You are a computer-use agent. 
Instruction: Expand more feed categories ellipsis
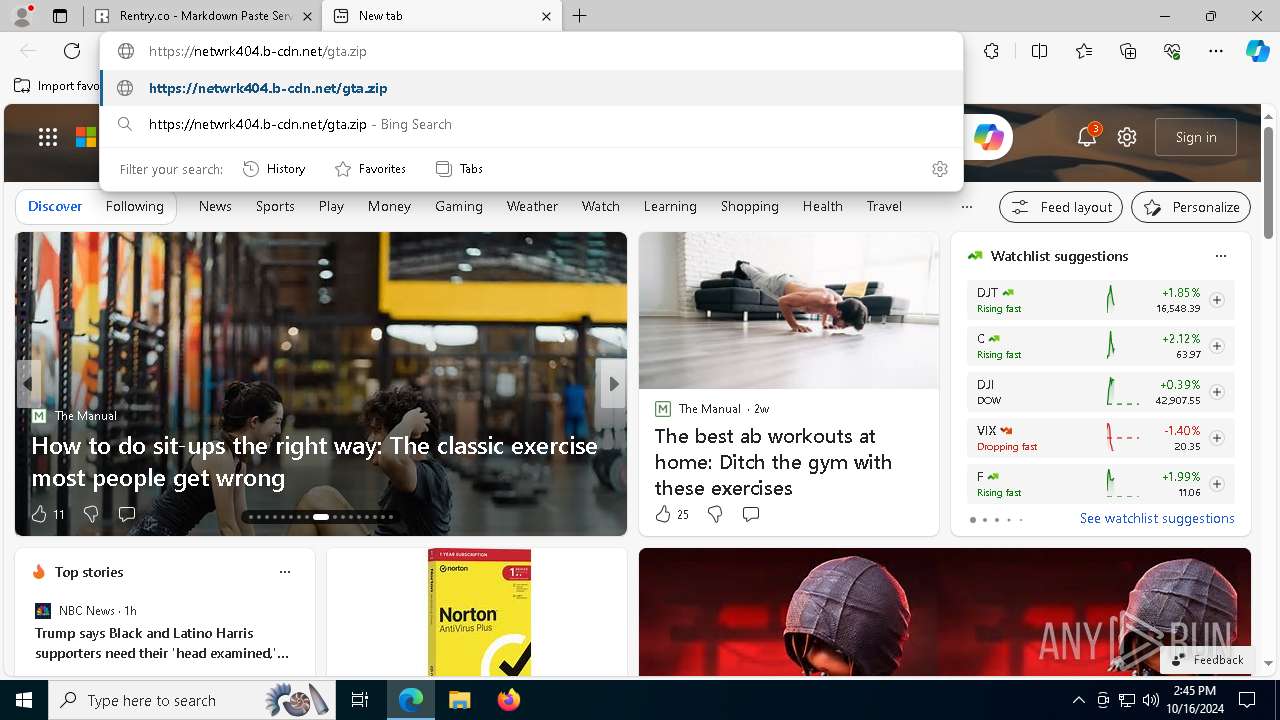966,207
